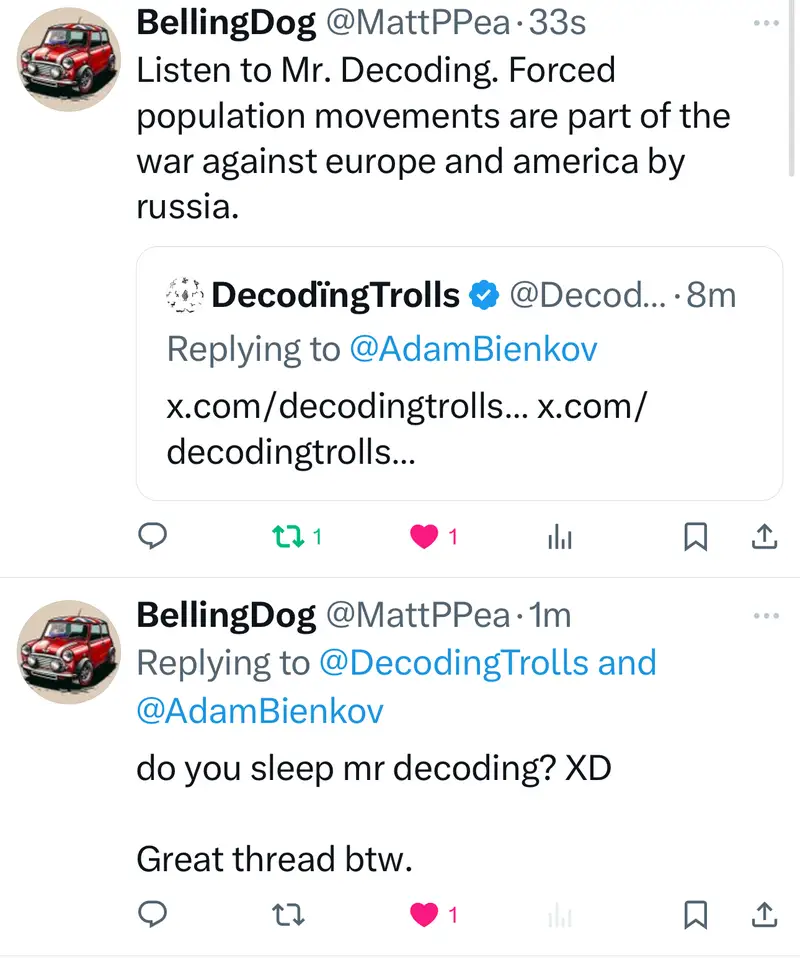This screenshot has height=958, width=800.
Task: Bookmark the first tweet
Action: (x=695, y=537)
